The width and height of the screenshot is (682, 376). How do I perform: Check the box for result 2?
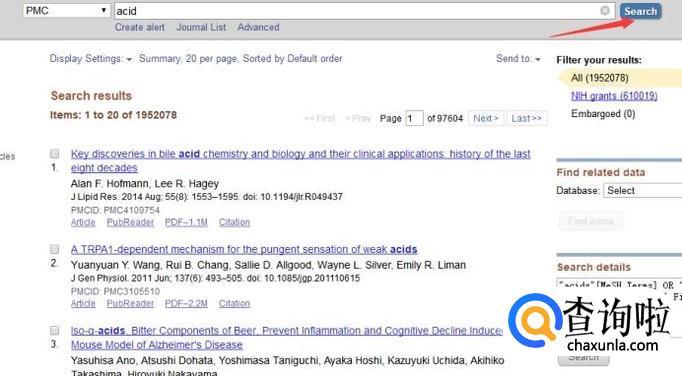pyautogui.click(x=54, y=249)
